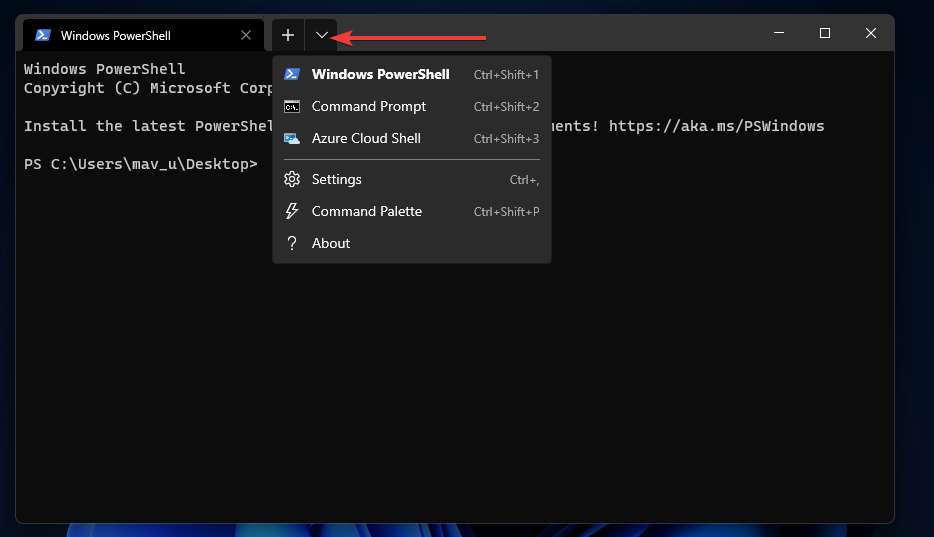The image size is (934, 537).
Task: Open the Command Palette entry
Action: tap(367, 211)
